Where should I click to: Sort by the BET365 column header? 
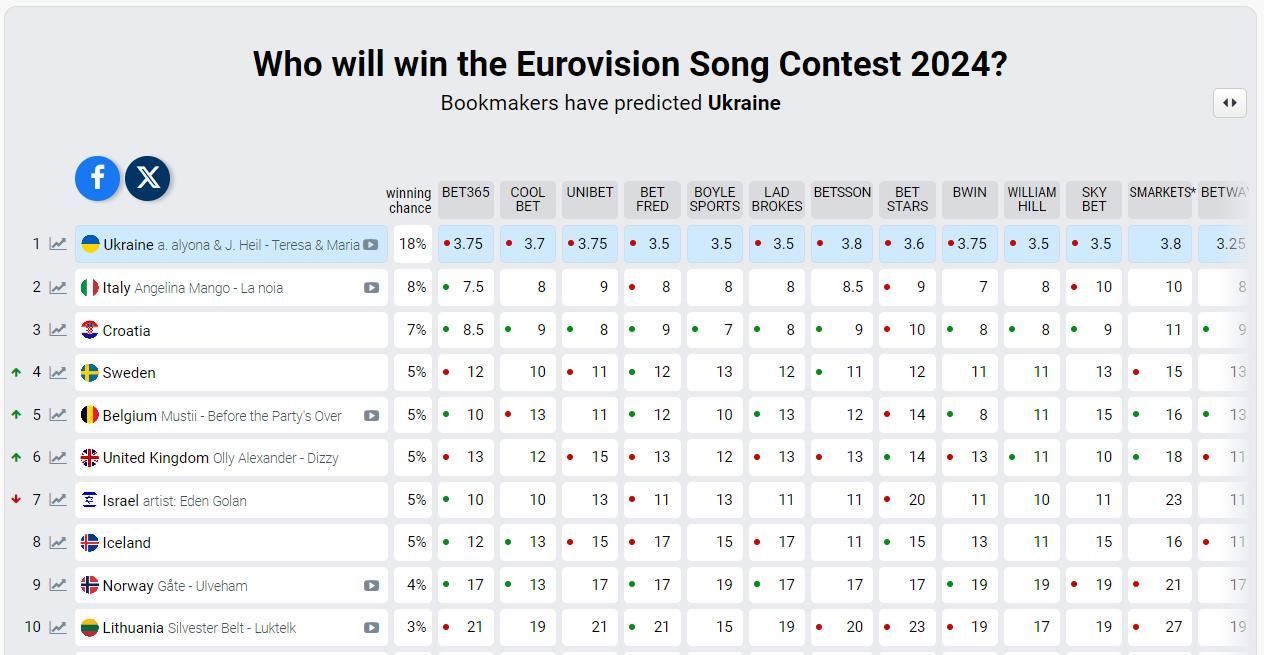click(x=465, y=193)
